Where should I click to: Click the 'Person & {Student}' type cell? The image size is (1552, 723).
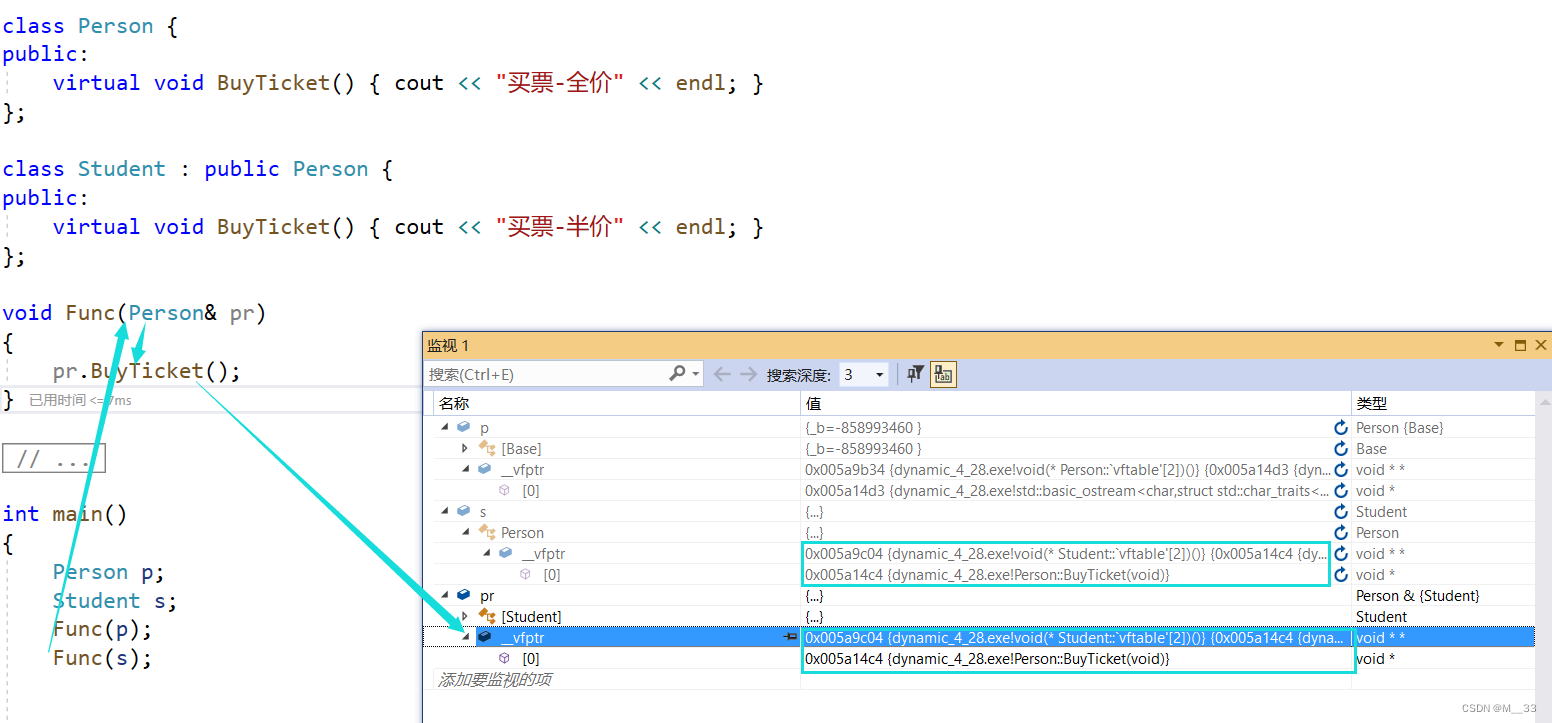[1417, 595]
